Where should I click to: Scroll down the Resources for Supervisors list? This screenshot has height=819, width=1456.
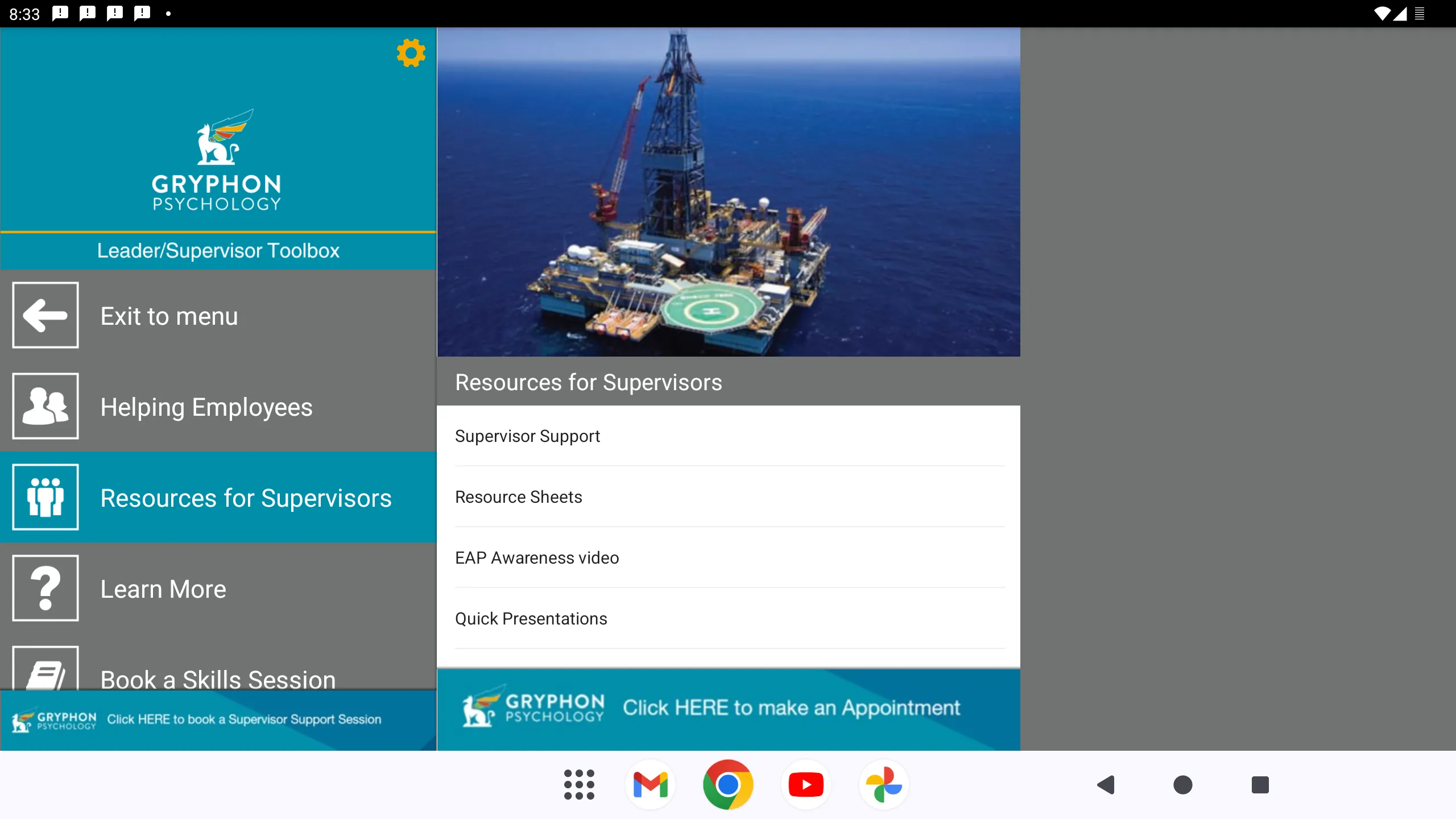point(728,530)
